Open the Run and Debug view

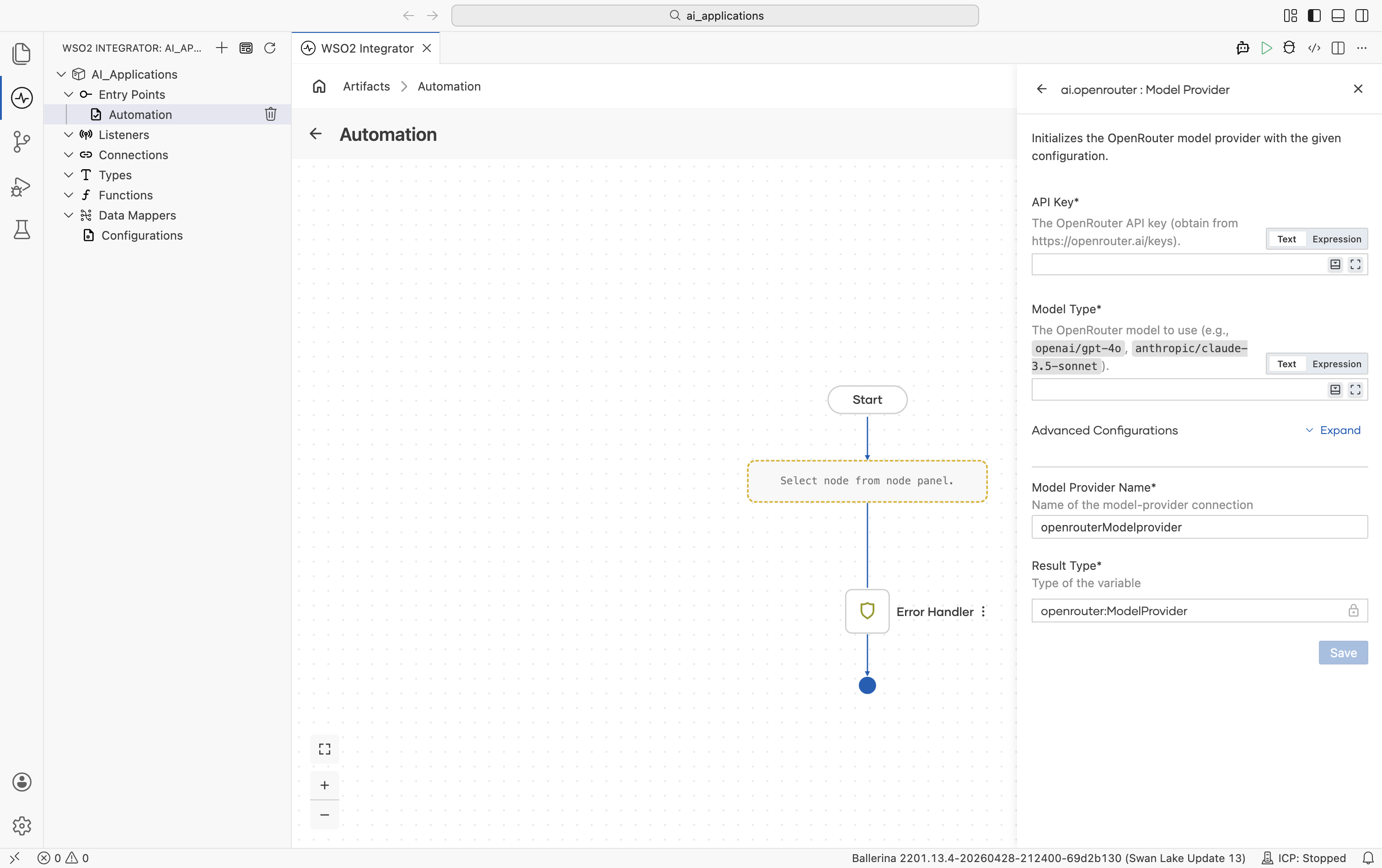click(22, 186)
